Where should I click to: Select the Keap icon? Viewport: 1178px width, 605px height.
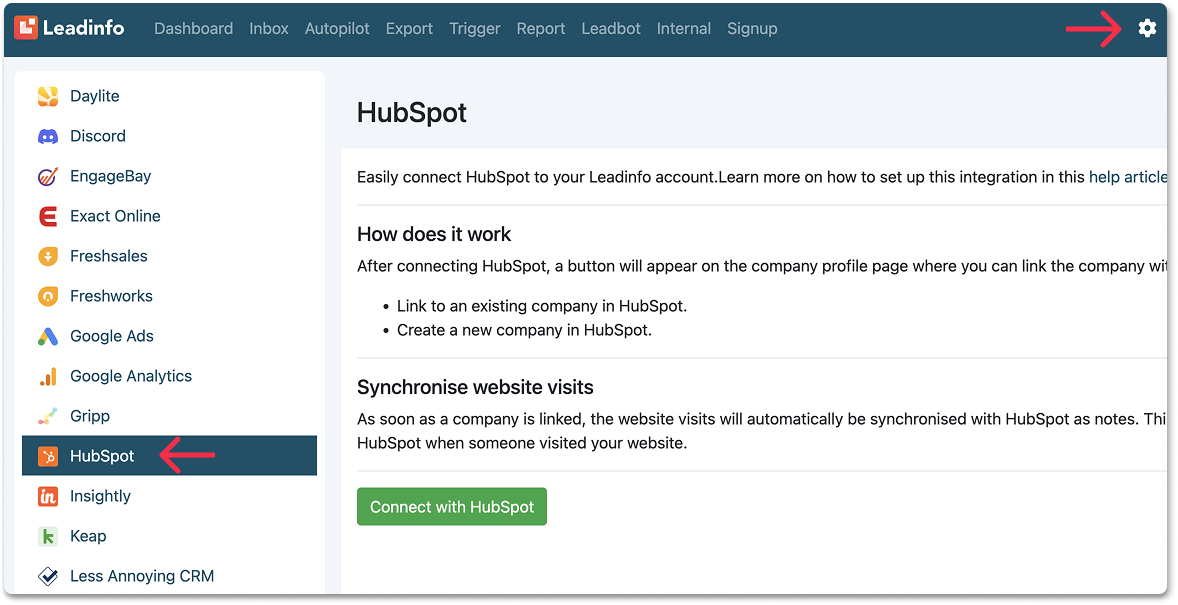pos(48,536)
